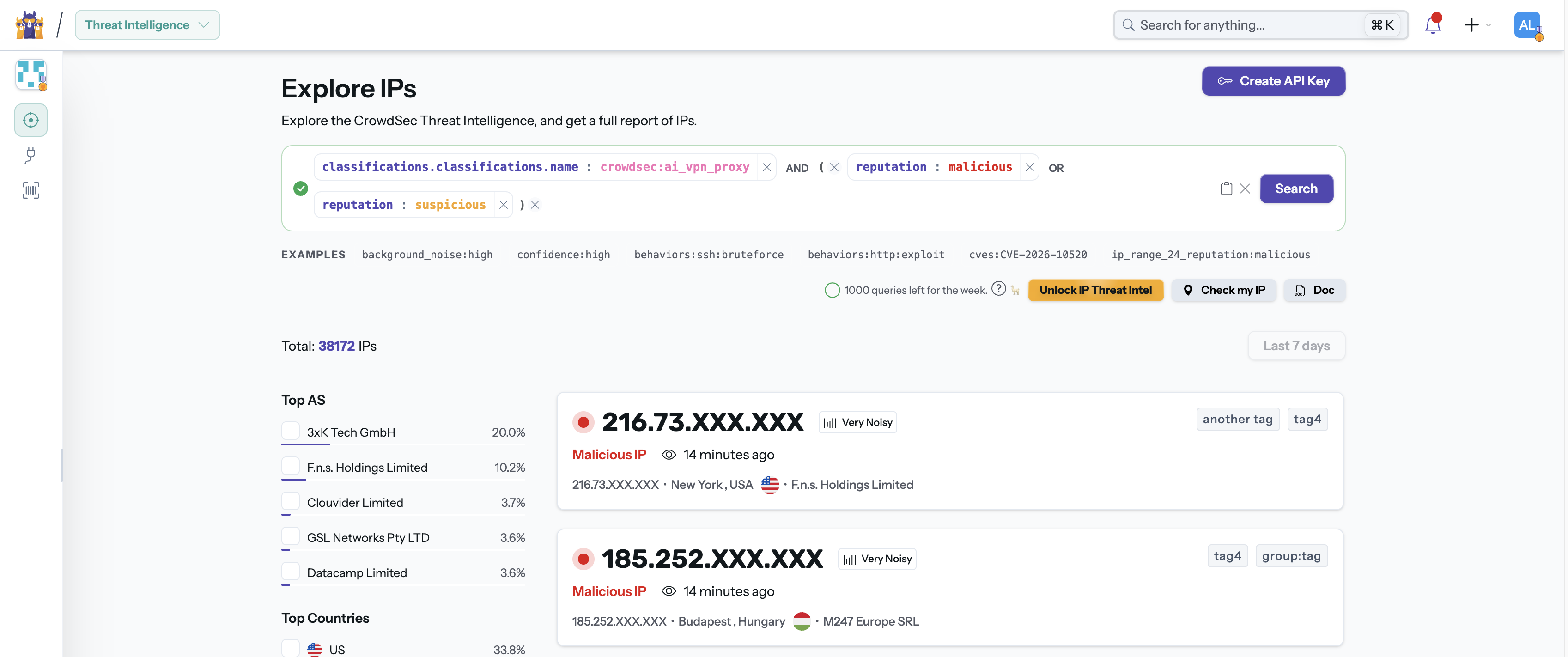Open the Doc button
1568x657 pixels.
tap(1315, 291)
